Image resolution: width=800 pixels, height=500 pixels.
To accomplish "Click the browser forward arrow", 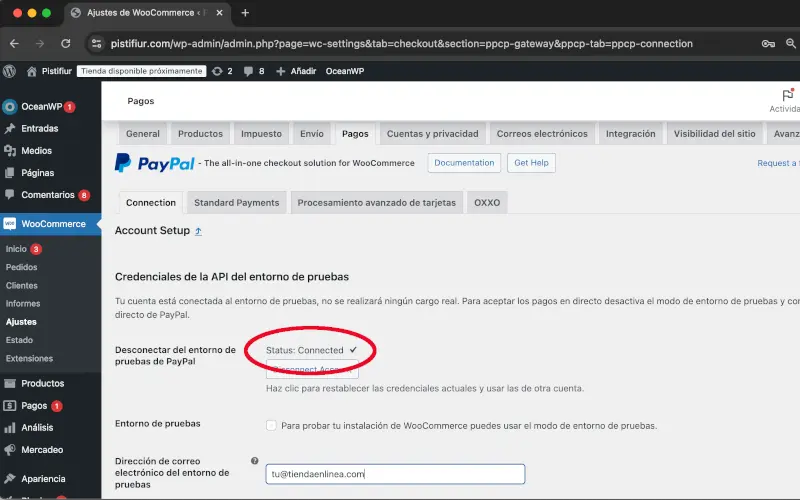I will click(x=40, y=44).
